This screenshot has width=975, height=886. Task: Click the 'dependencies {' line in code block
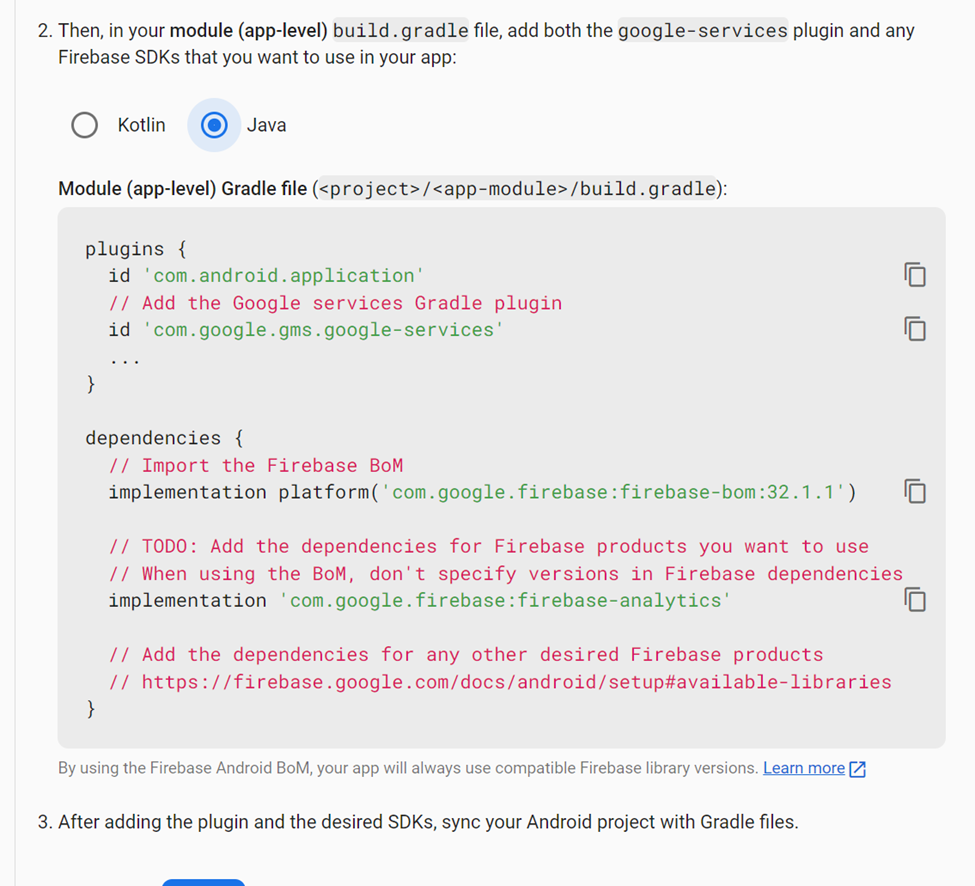164,438
